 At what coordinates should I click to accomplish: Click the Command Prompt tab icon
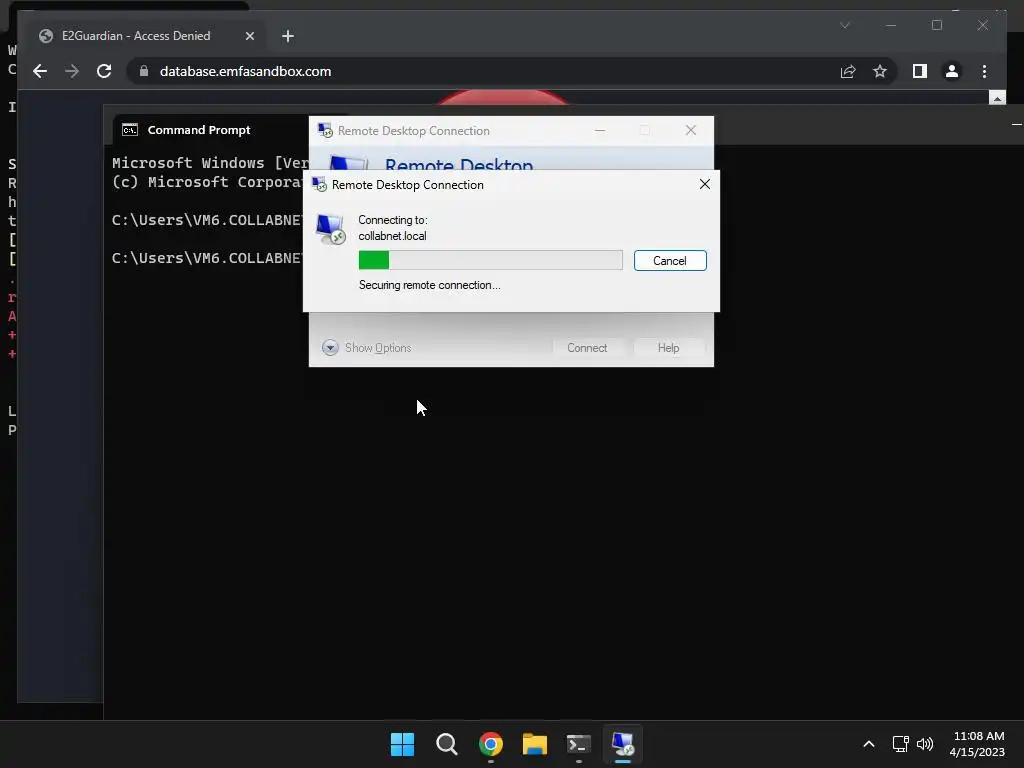tap(130, 130)
